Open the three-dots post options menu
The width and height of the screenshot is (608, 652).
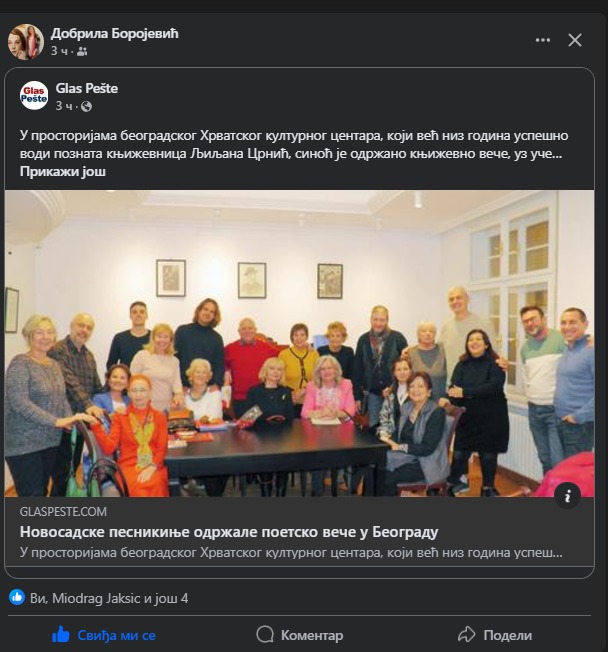click(x=543, y=40)
